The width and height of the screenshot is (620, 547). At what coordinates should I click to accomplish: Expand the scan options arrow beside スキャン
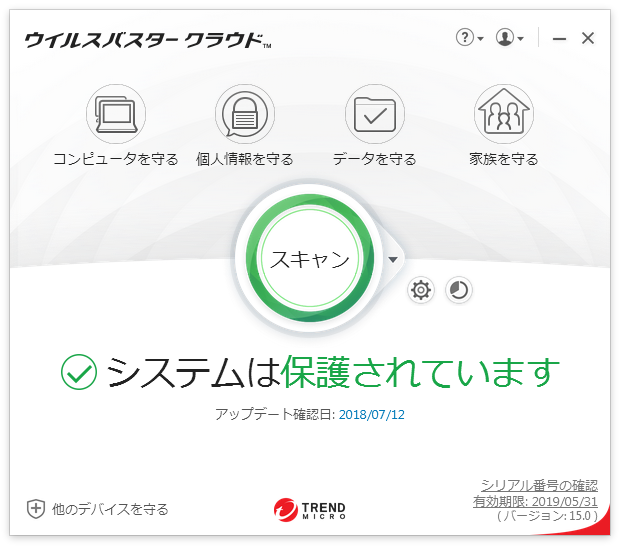click(393, 259)
